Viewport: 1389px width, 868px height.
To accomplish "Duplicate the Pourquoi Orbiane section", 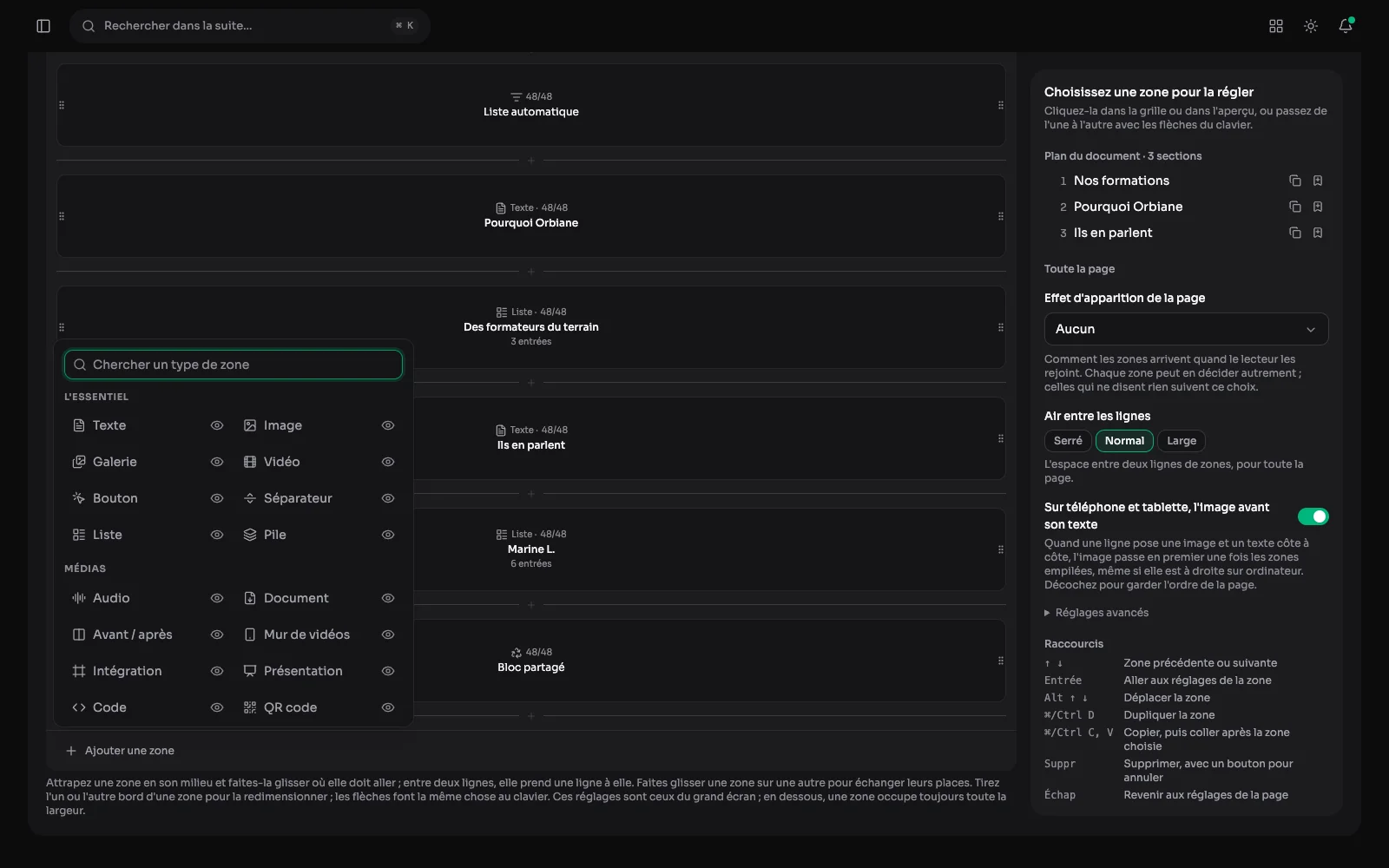I will pyautogui.click(x=1295, y=207).
